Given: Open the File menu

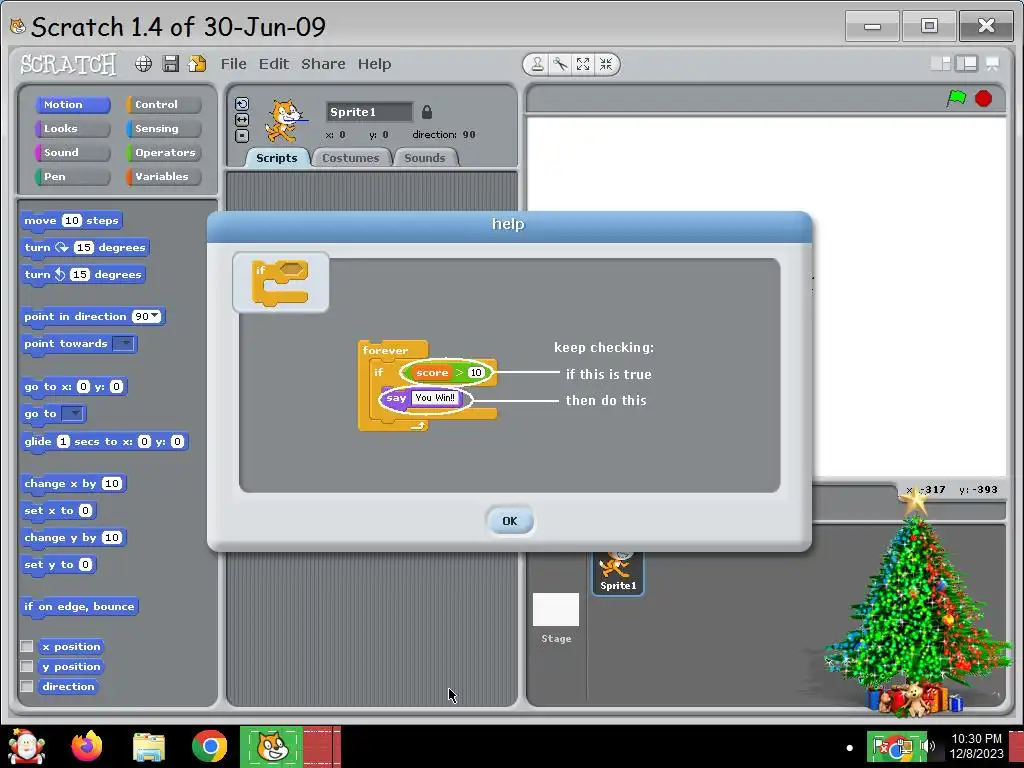Looking at the screenshot, I should coord(234,63).
